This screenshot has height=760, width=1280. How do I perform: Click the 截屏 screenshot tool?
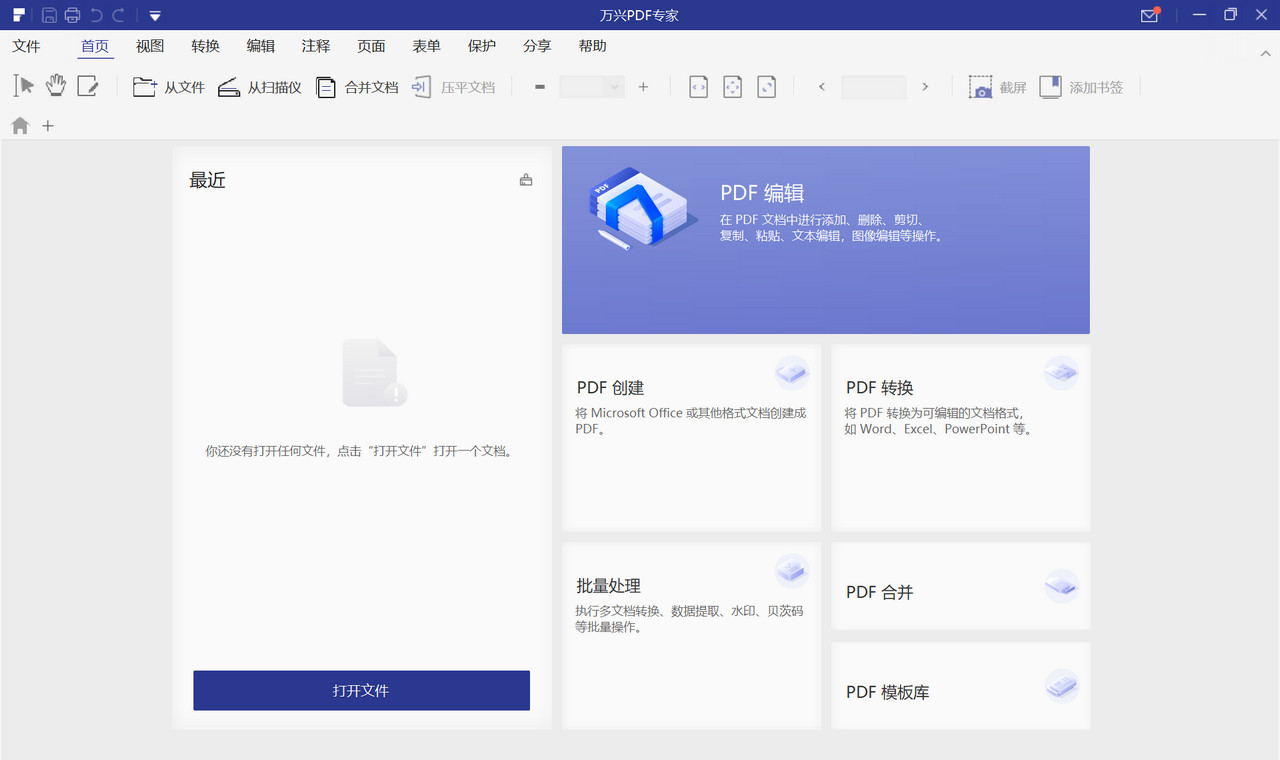[x=998, y=87]
